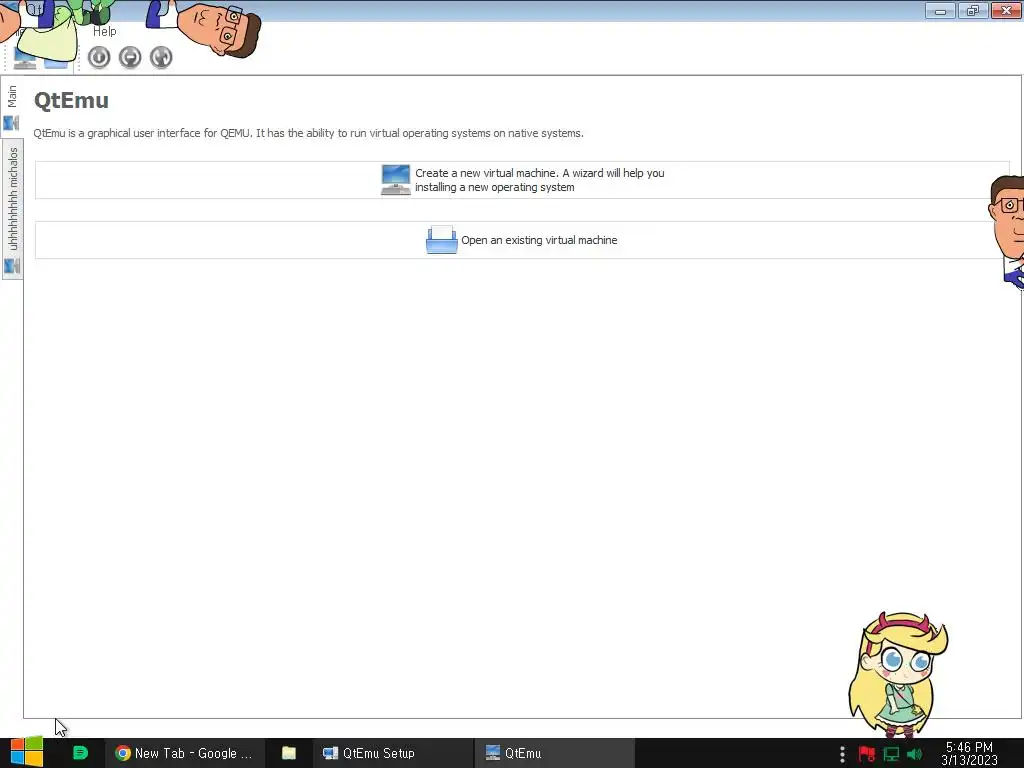Click the green chat app taskbar icon
Image resolution: width=1024 pixels, height=768 pixels.
pos(80,753)
